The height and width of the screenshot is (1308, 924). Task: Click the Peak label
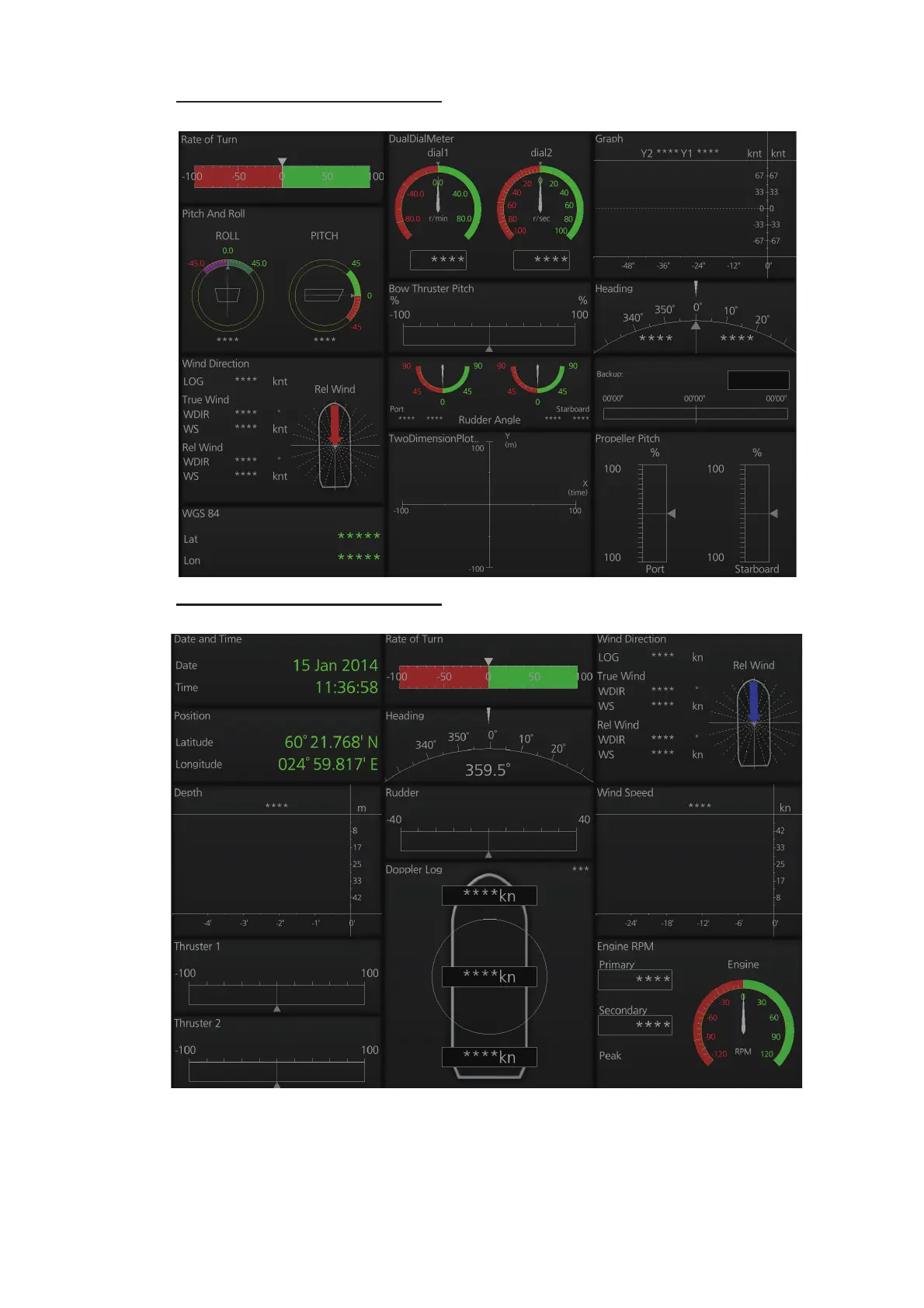pos(610,1056)
